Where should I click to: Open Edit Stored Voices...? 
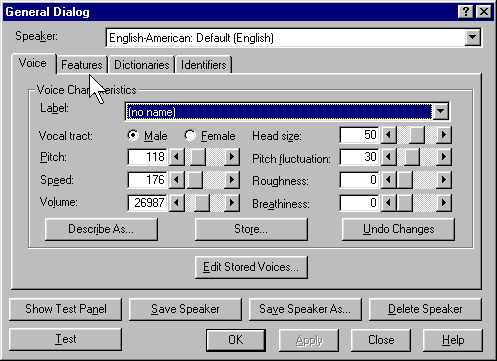click(x=251, y=267)
